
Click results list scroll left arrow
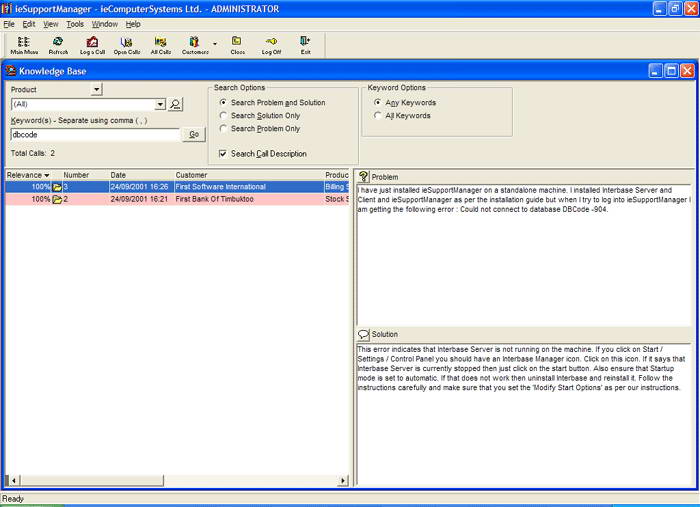[14, 480]
